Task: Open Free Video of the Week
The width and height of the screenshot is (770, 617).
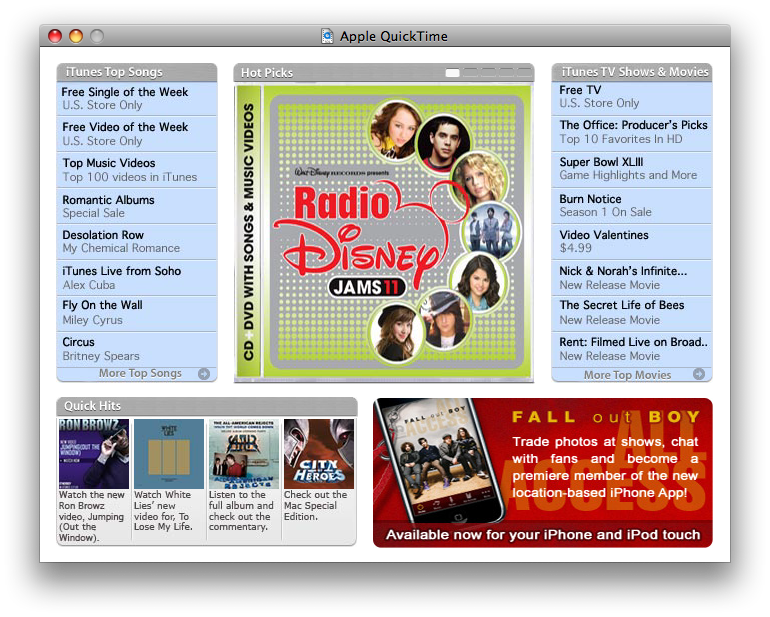Action: (137, 134)
